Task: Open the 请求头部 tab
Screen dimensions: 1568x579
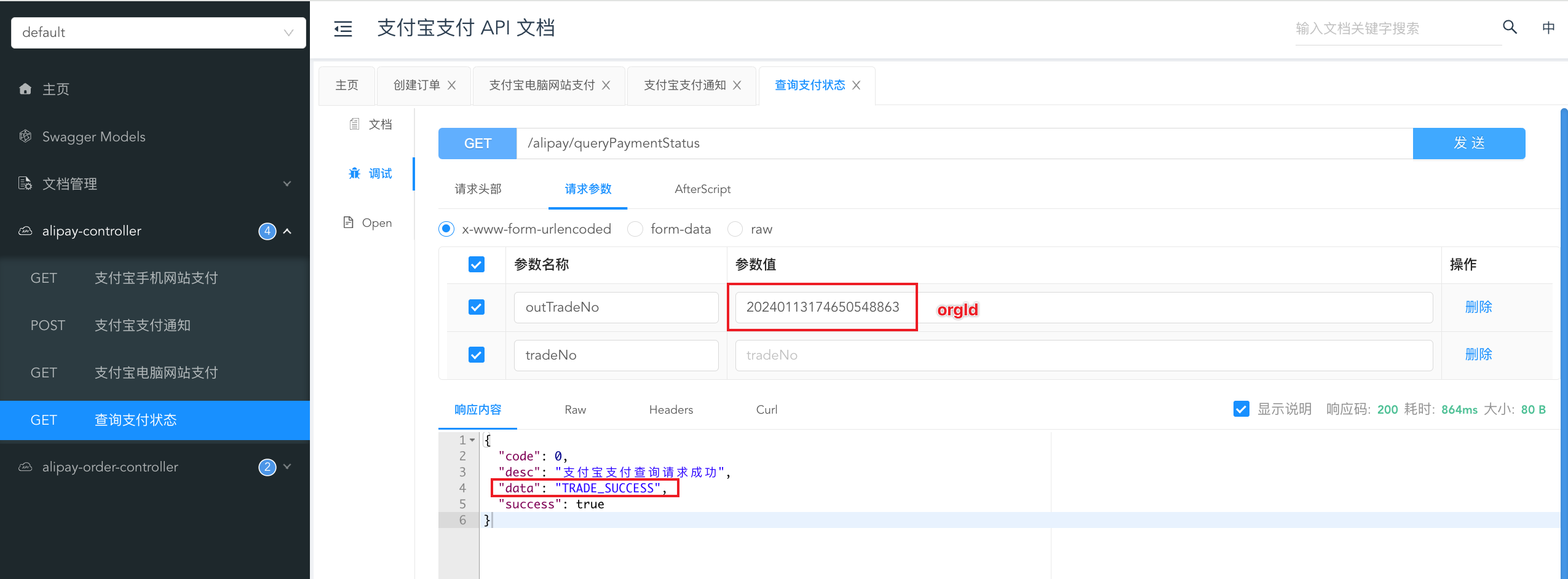Action: [478, 189]
